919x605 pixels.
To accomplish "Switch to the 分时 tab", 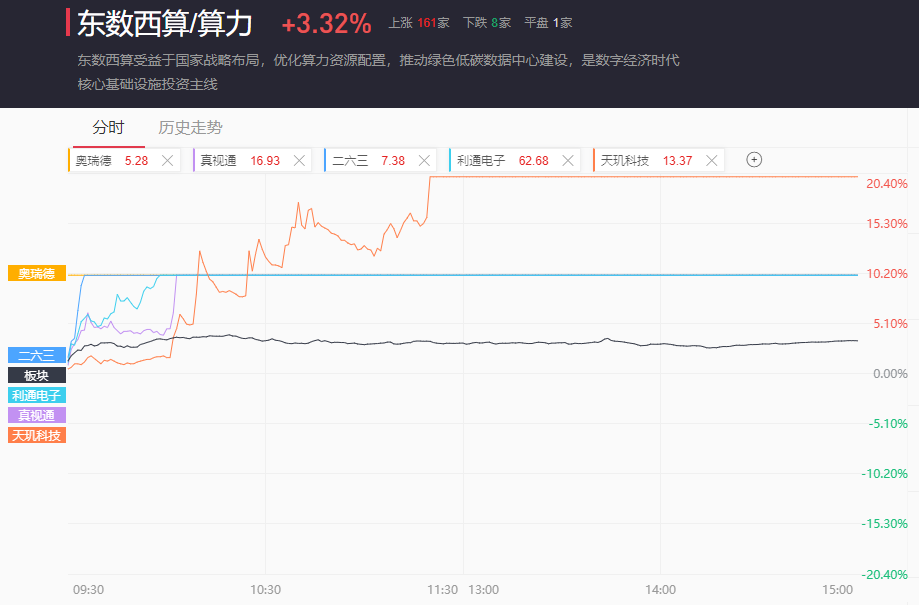I will coord(108,128).
